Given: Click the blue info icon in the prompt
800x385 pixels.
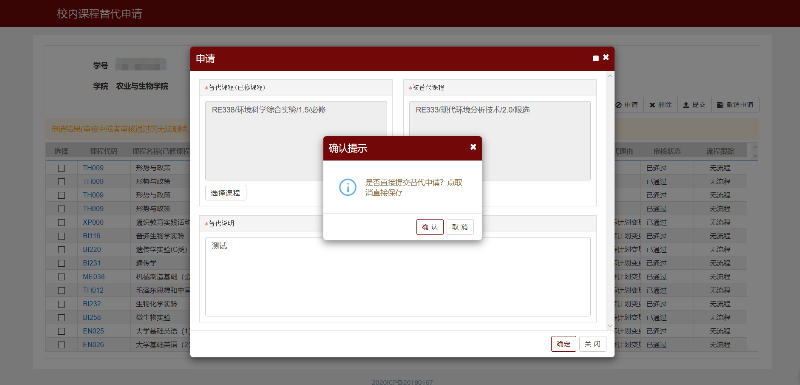Looking at the screenshot, I should [347, 187].
